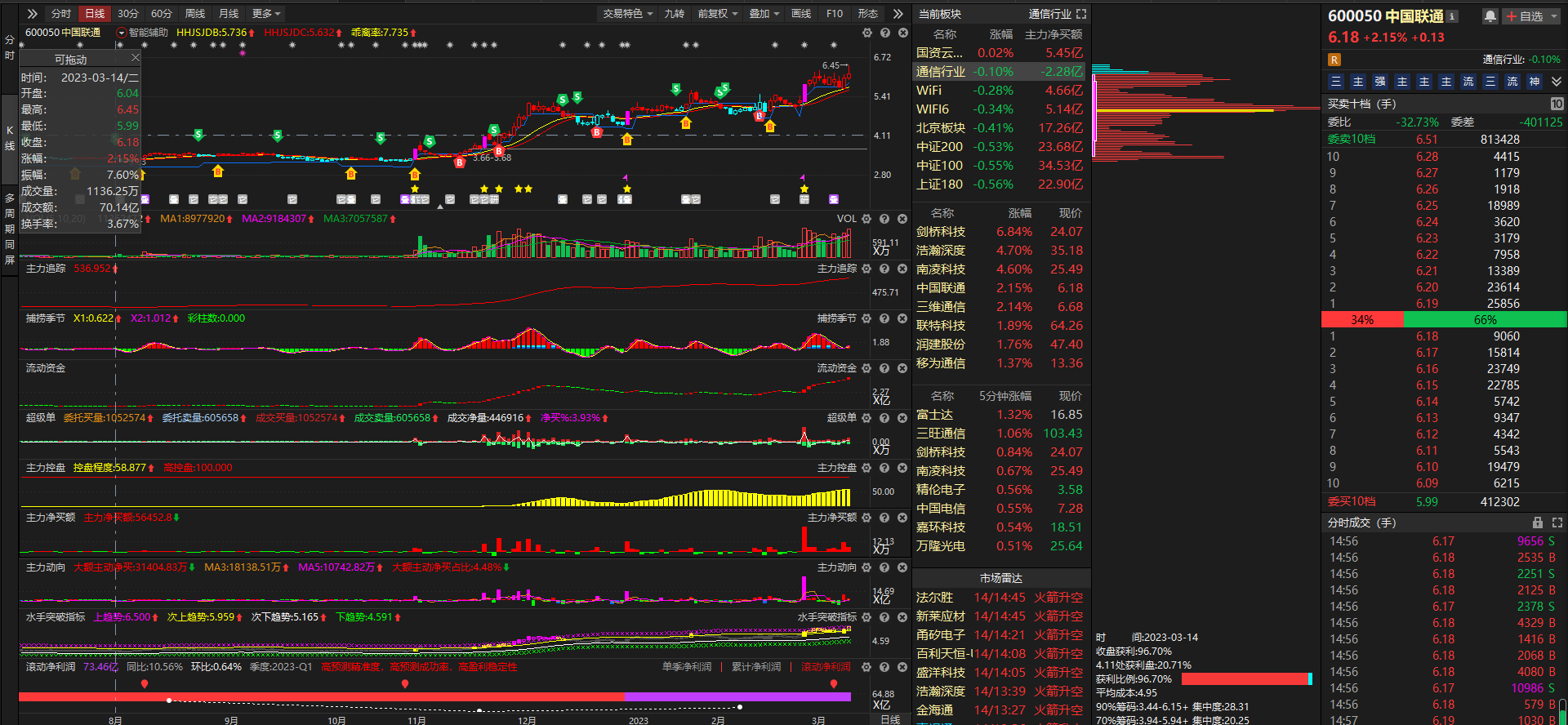Close the VOL indicator panel
Screen dimensions: 1568x725
[902, 219]
